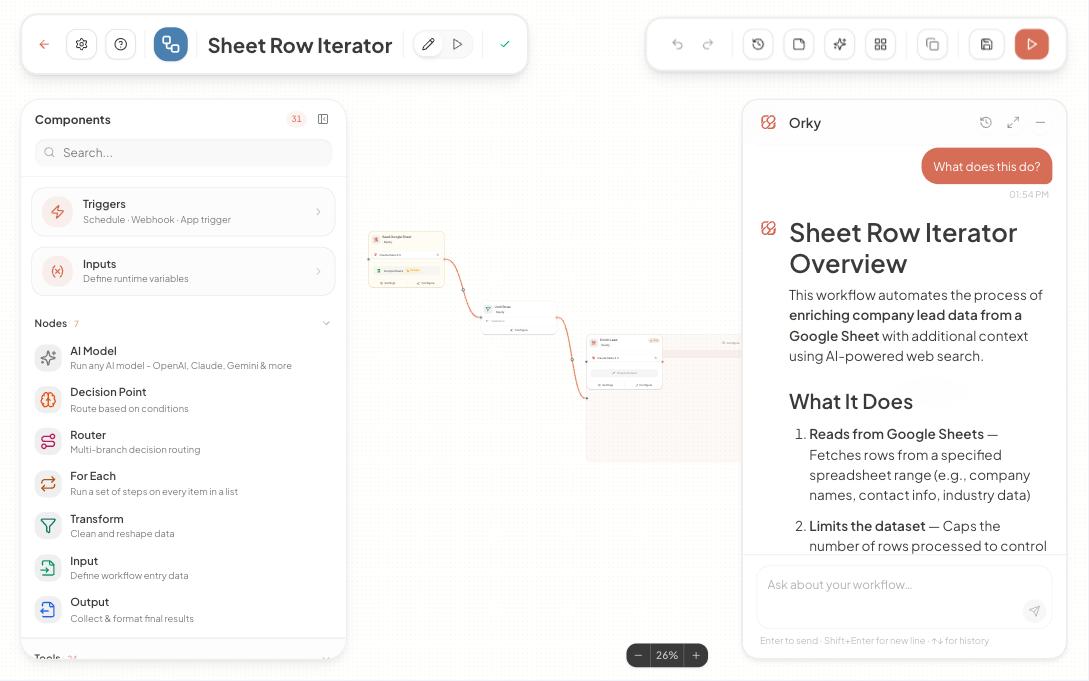Undo the last canvas action

click(x=677, y=44)
